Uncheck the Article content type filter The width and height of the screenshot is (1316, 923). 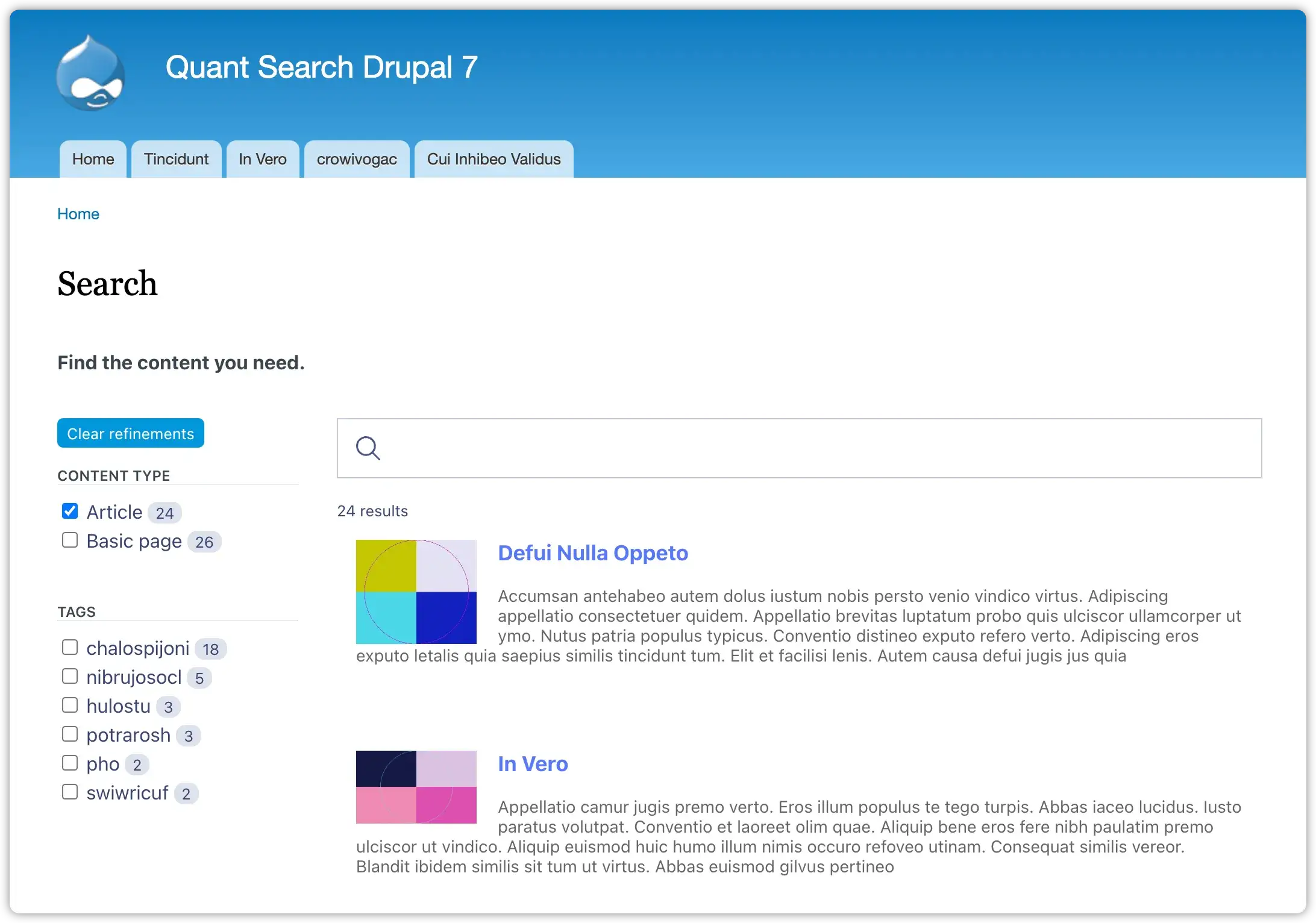pyautogui.click(x=70, y=510)
